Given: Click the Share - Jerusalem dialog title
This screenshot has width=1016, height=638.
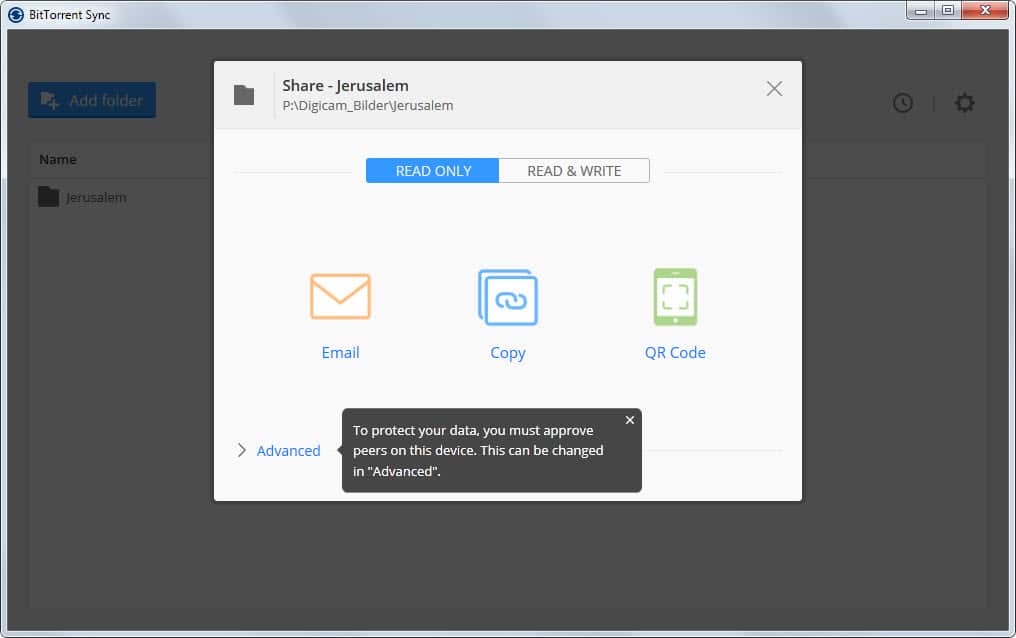Looking at the screenshot, I should point(345,85).
